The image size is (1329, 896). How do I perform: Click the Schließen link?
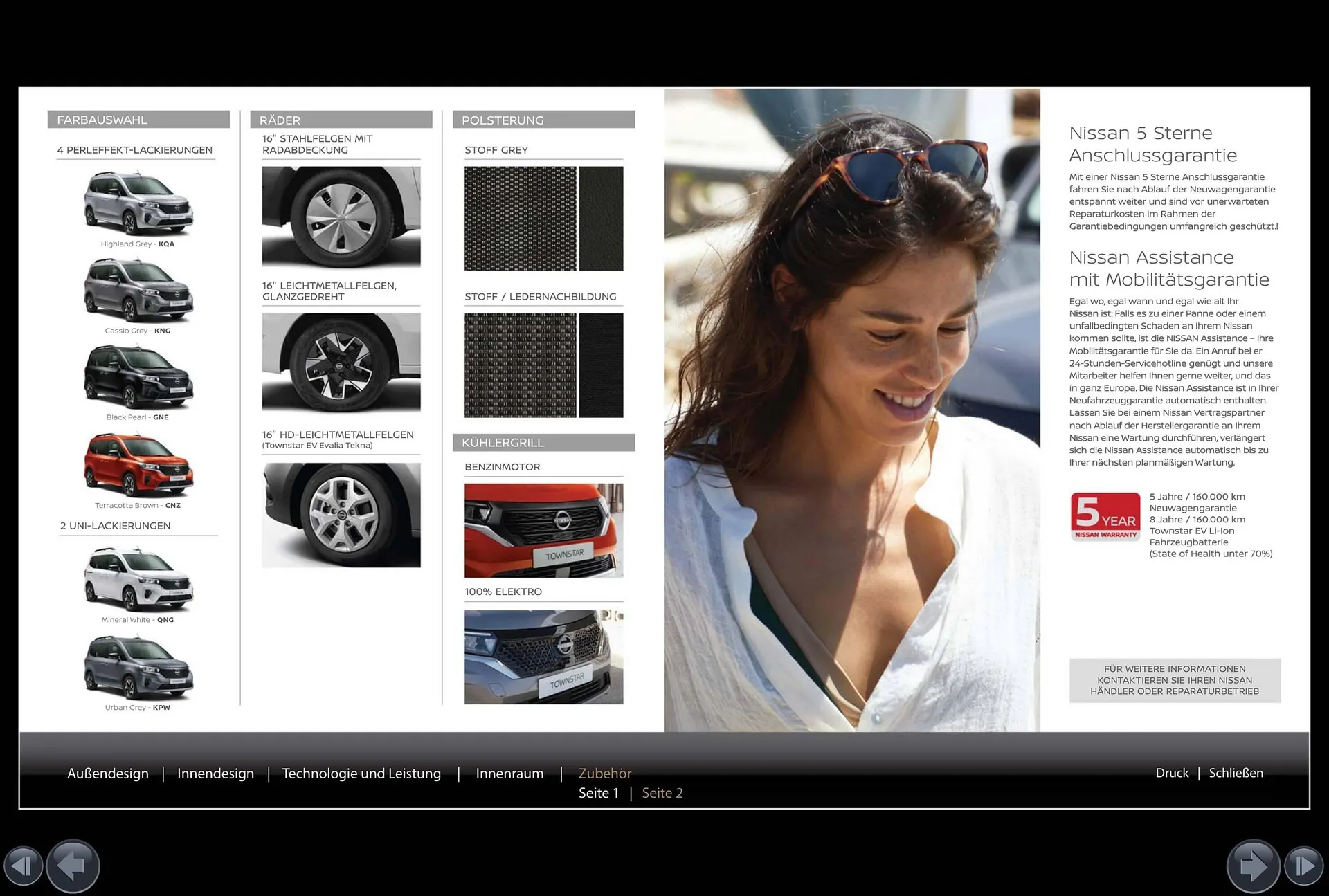point(1236,773)
